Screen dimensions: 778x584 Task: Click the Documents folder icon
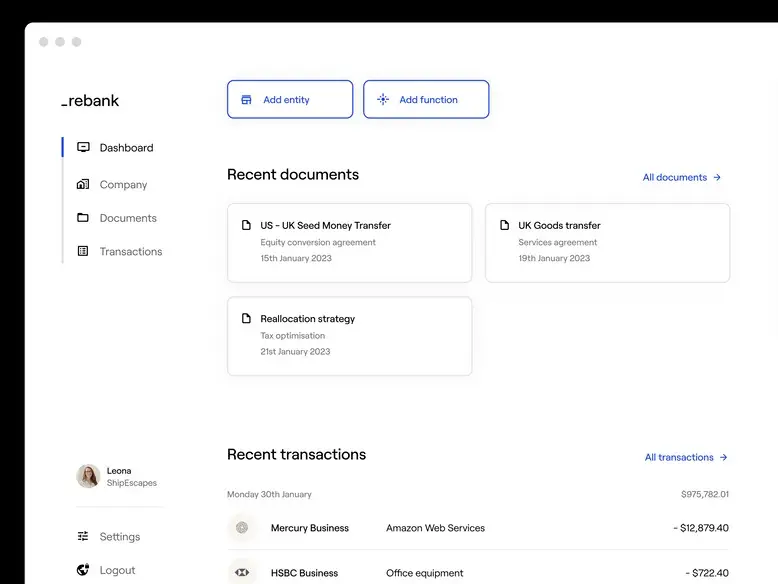83,217
